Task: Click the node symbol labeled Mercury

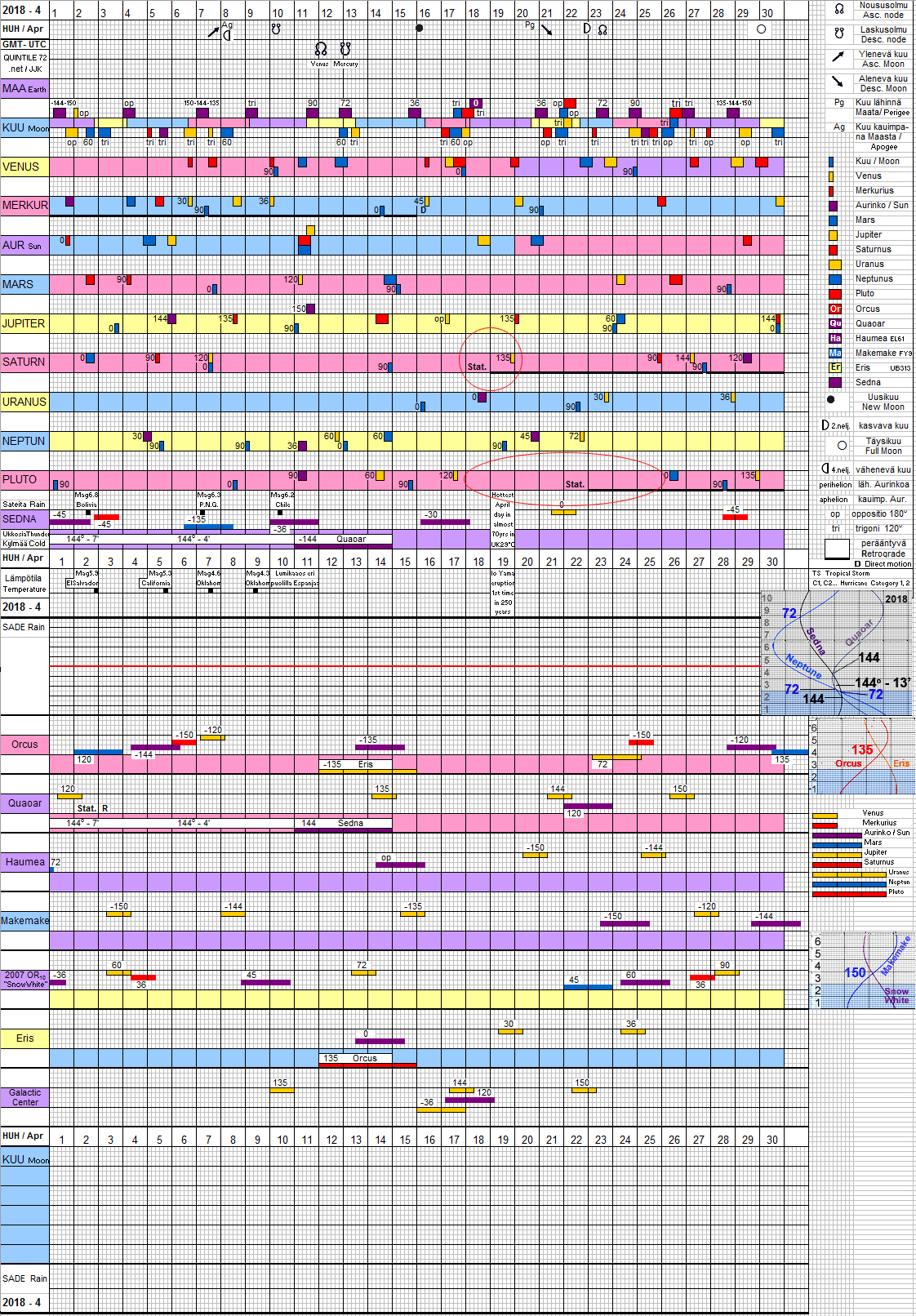Action: [x=345, y=50]
